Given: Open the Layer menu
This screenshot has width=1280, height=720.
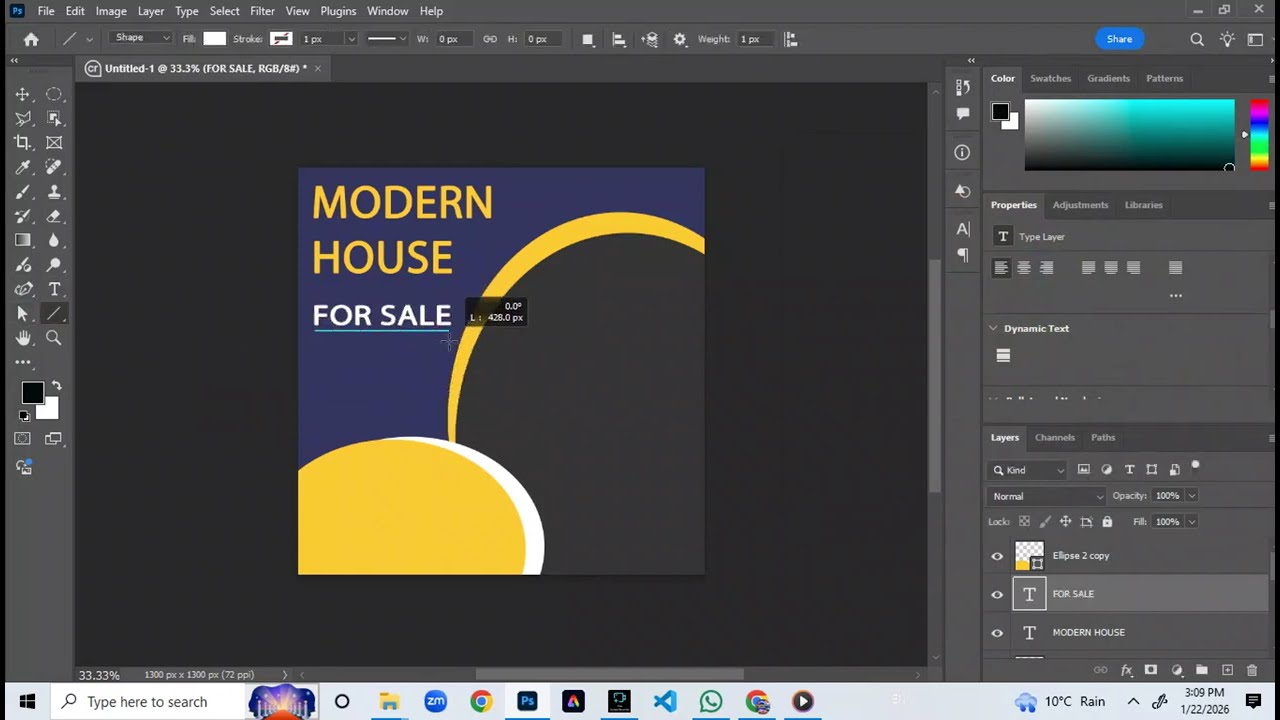Looking at the screenshot, I should [x=151, y=11].
